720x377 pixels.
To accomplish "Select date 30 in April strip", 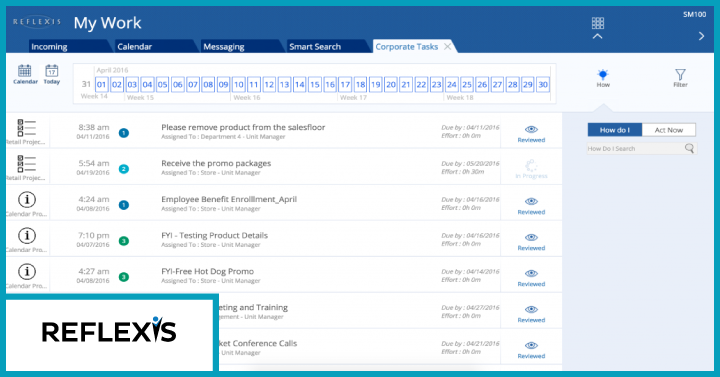I will [543, 84].
